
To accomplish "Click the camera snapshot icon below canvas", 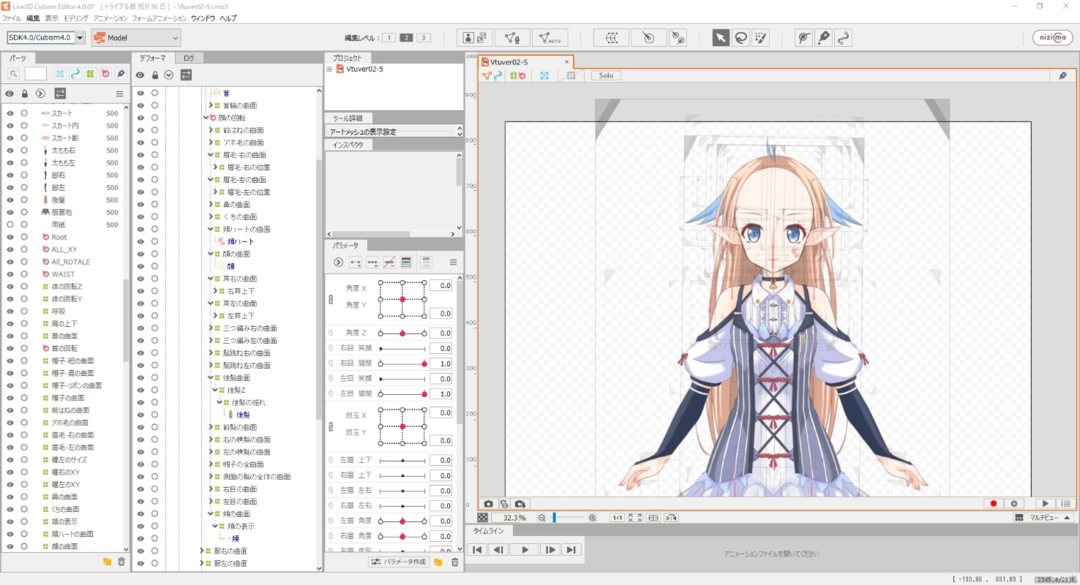I will click(x=488, y=504).
